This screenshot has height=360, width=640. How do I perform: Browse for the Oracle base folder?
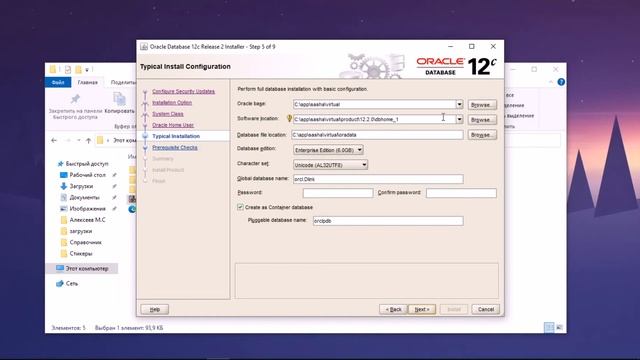pos(482,105)
